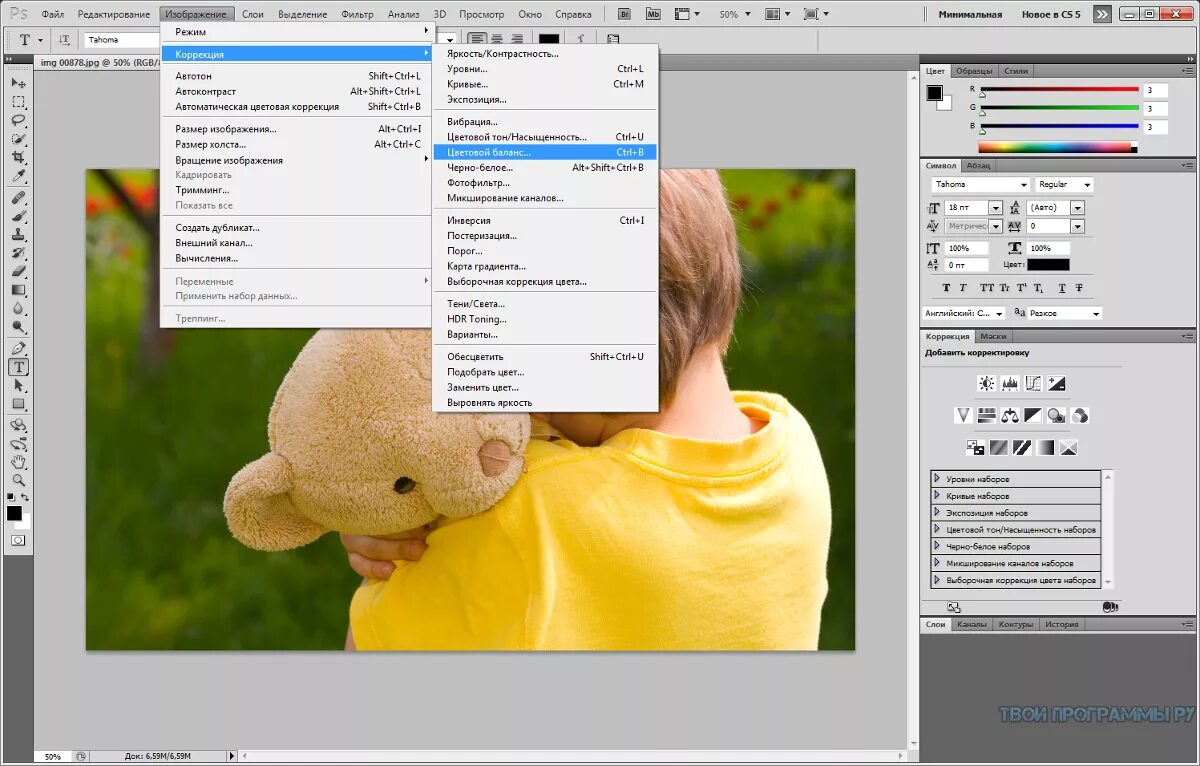Toggle Faux Italic text style
The image size is (1200, 766).
tap(965, 288)
